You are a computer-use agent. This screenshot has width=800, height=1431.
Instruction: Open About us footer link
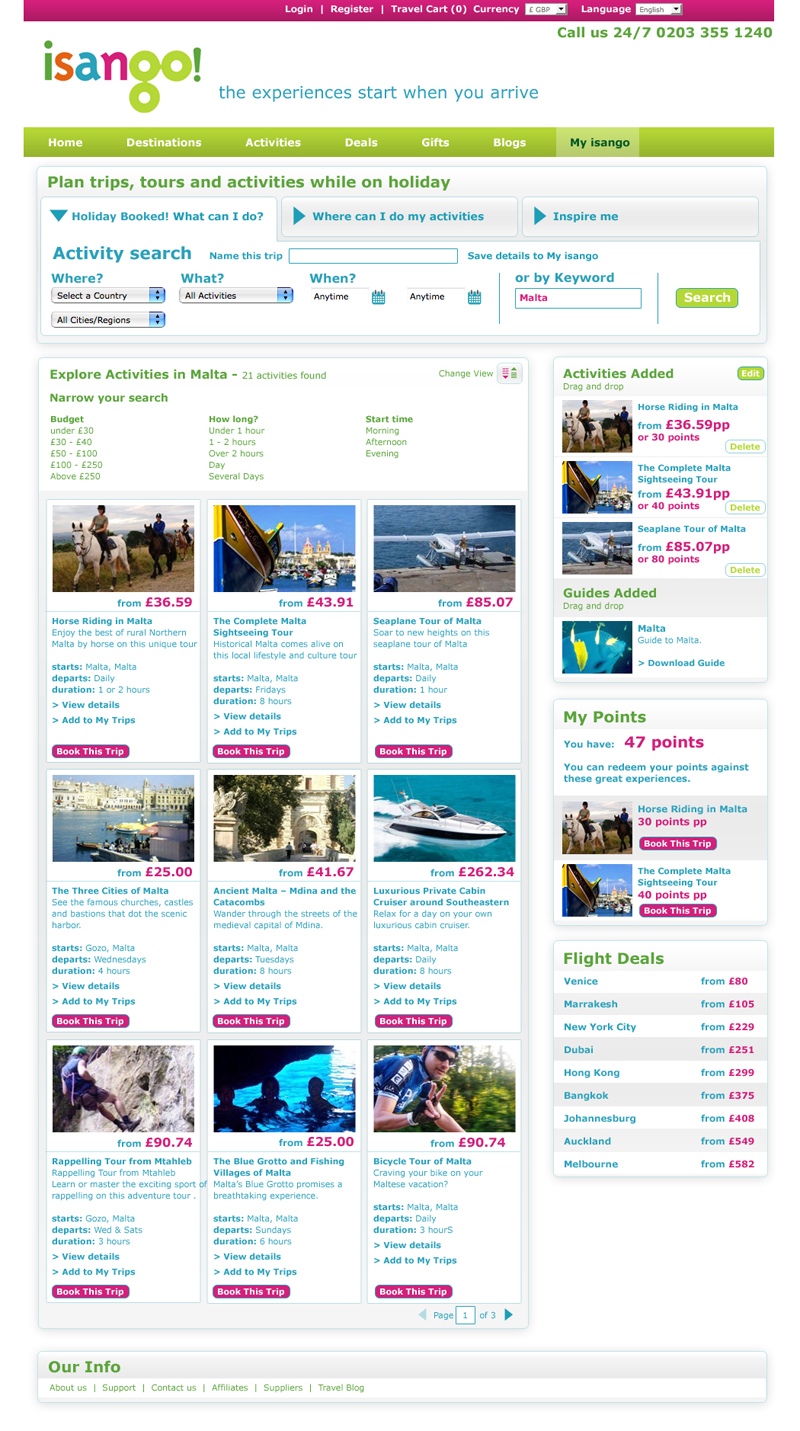tap(68, 1388)
